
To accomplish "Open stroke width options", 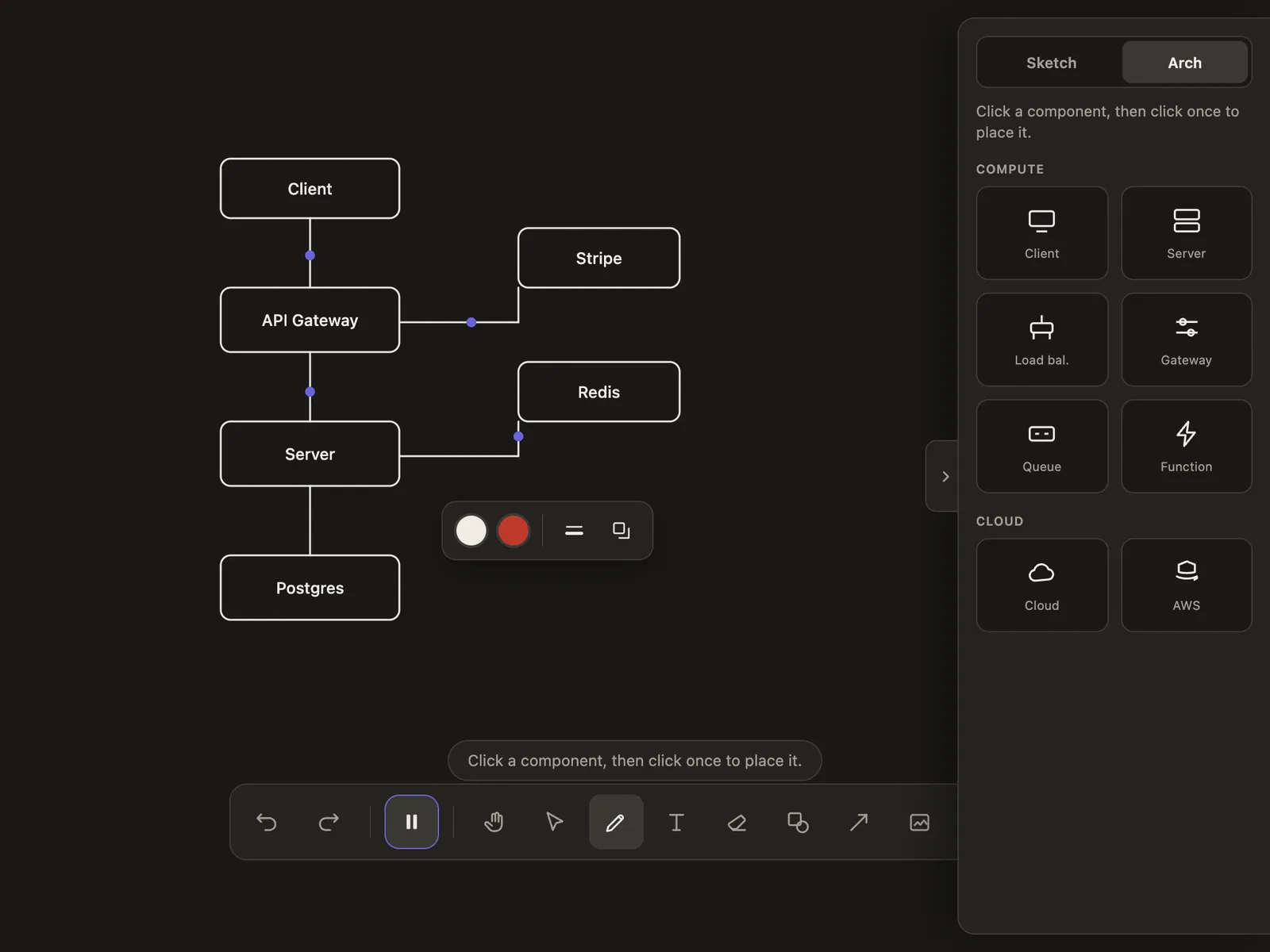I will 574,531.
